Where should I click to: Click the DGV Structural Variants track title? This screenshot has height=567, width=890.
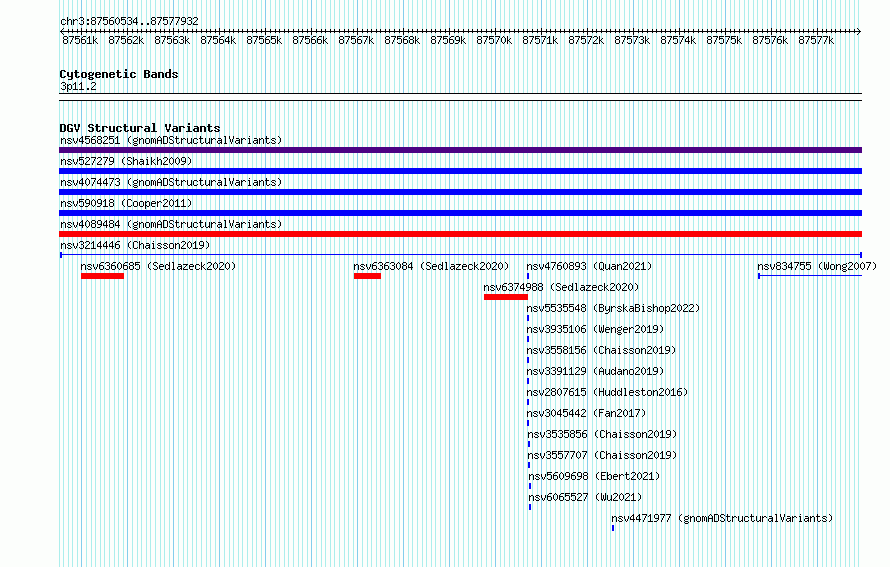click(x=140, y=128)
